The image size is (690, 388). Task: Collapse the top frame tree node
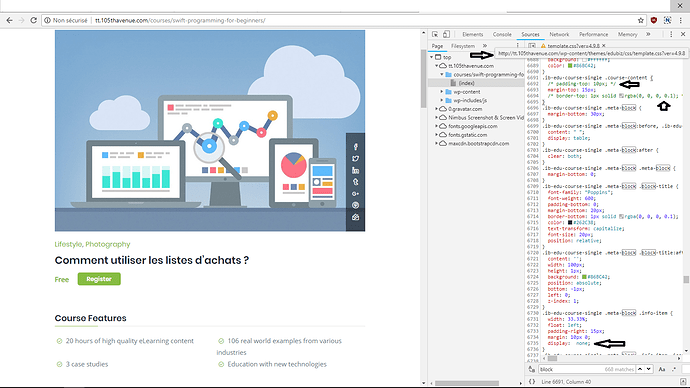click(x=431, y=57)
